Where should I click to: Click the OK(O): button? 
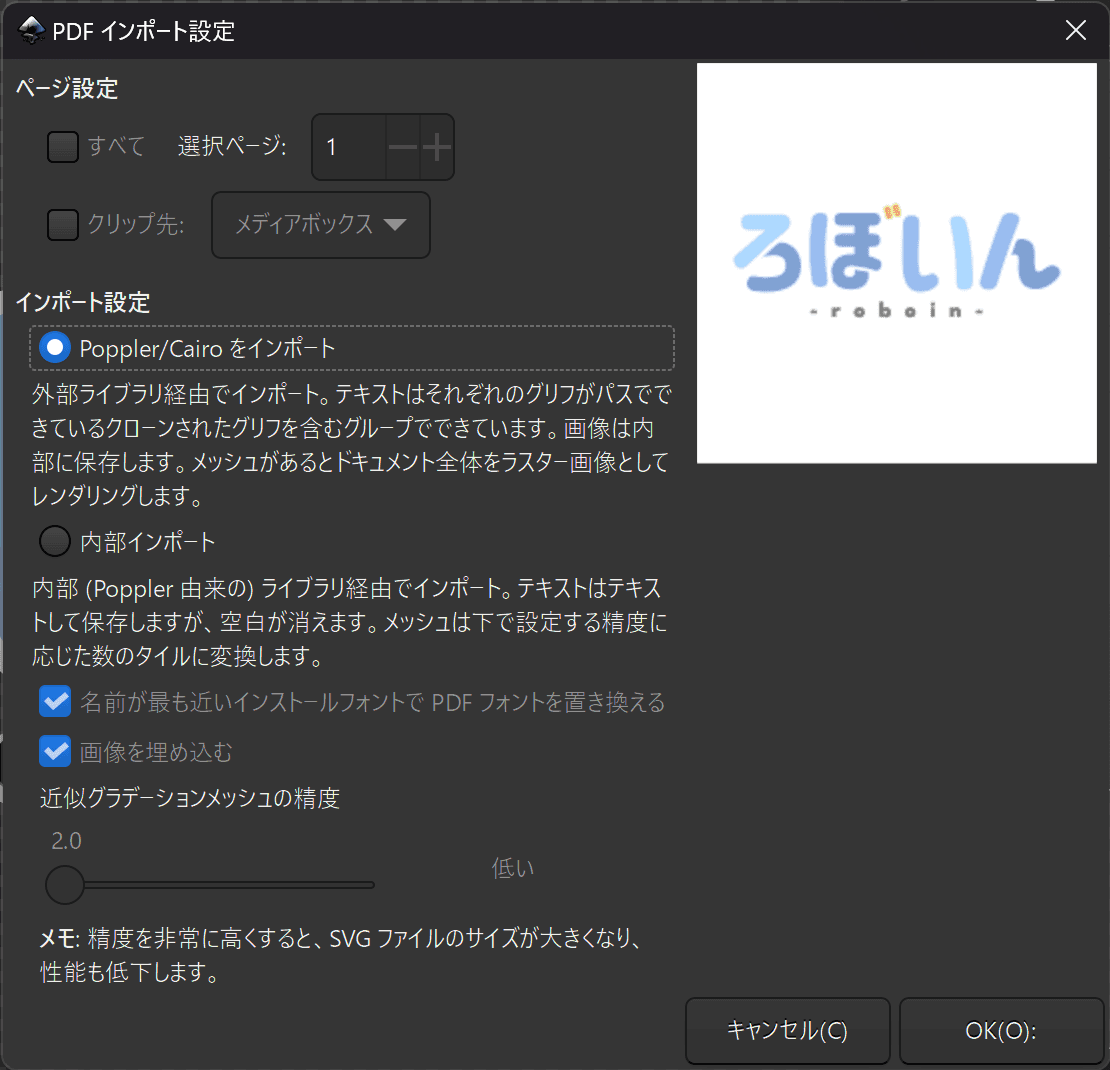coord(1001,1030)
